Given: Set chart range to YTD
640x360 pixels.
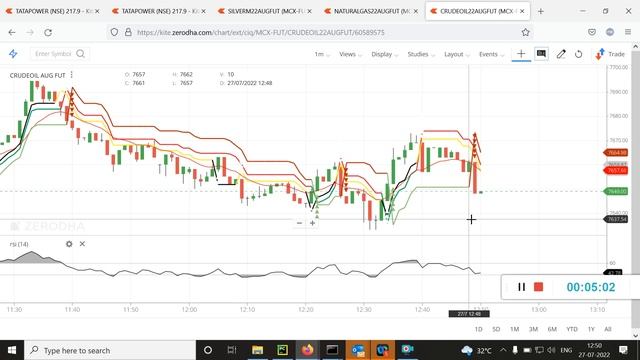Looking at the screenshot, I should [x=572, y=329].
